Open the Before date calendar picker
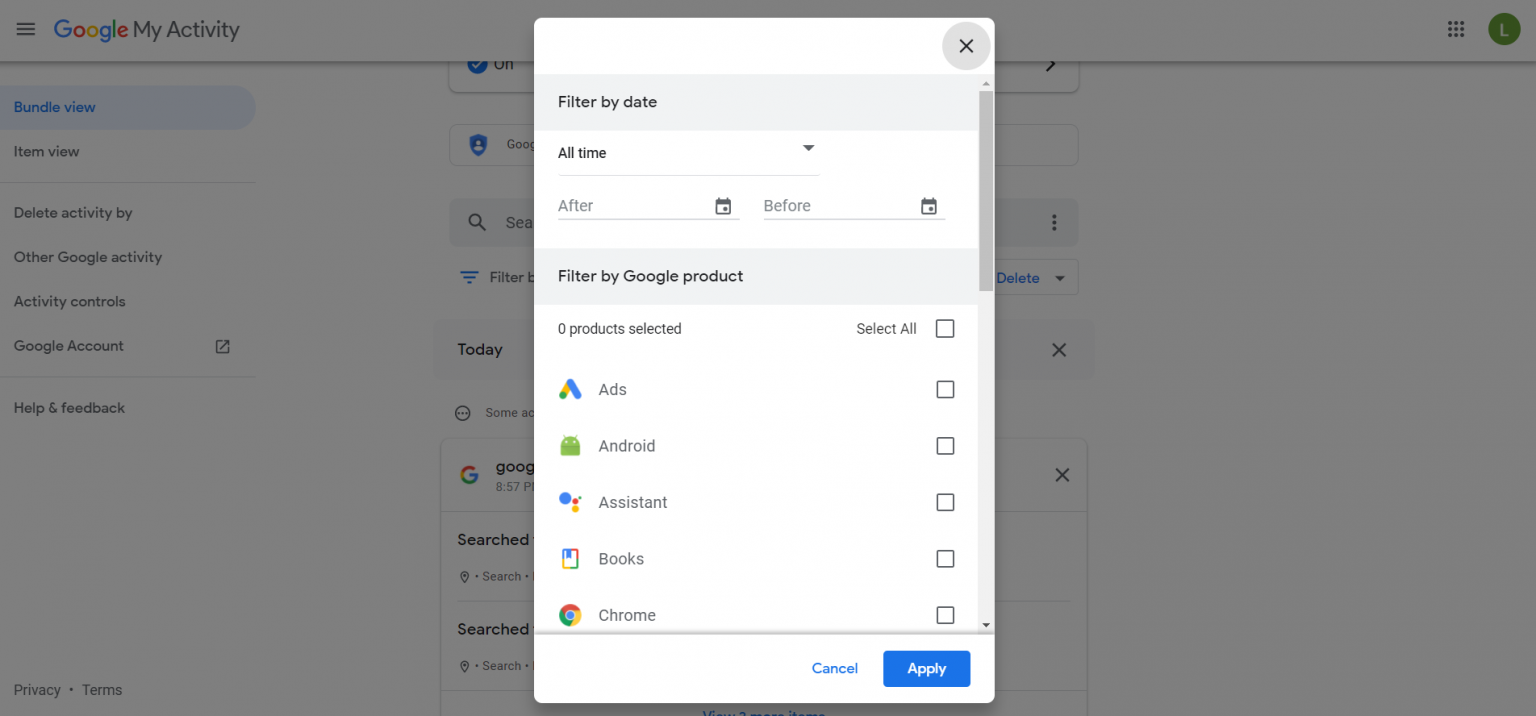Screen dimensions: 1536x716 point(929,205)
